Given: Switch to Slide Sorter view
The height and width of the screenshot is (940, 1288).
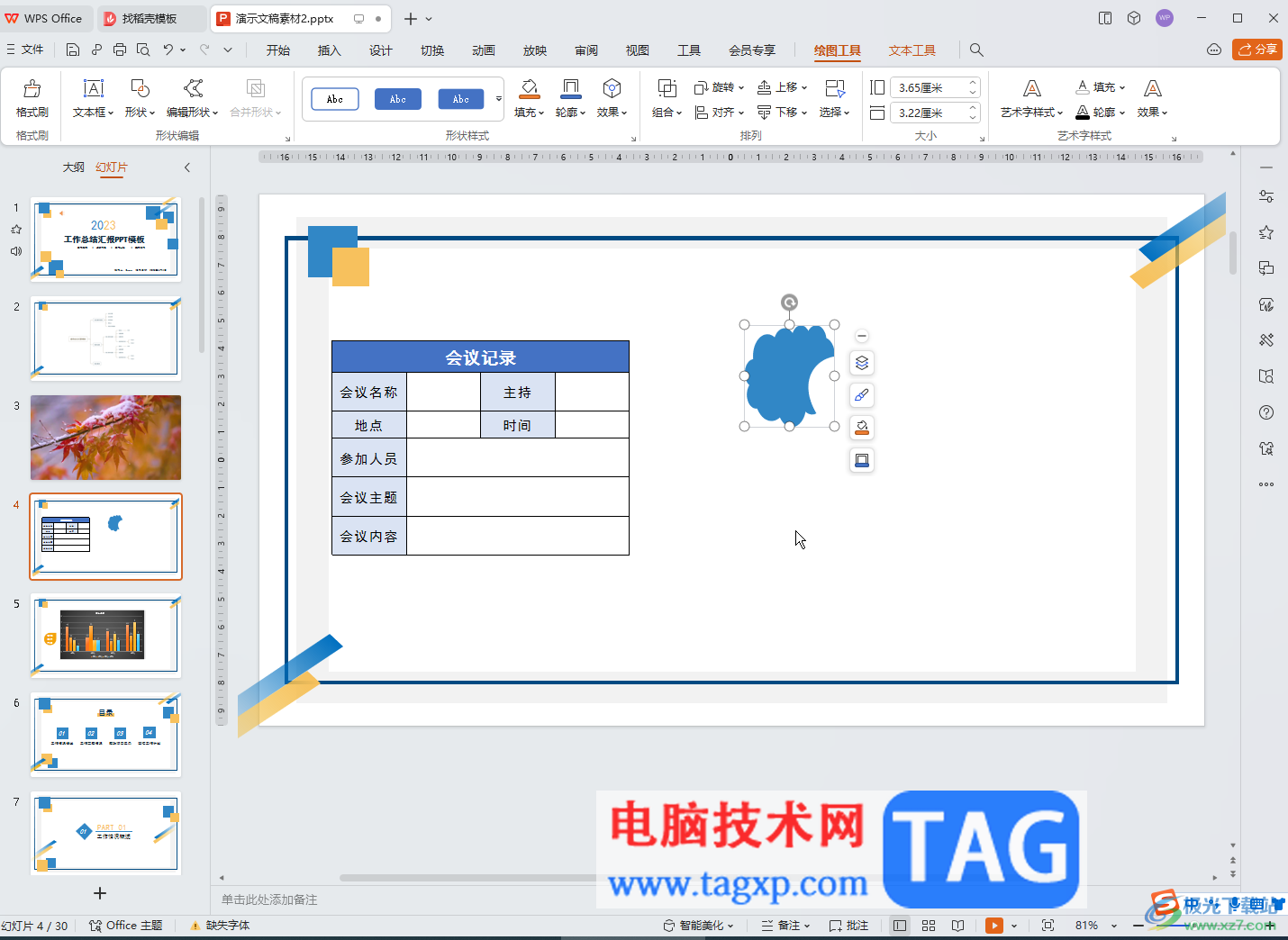Looking at the screenshot, I should pyautogui.click(x=929, y=926).
